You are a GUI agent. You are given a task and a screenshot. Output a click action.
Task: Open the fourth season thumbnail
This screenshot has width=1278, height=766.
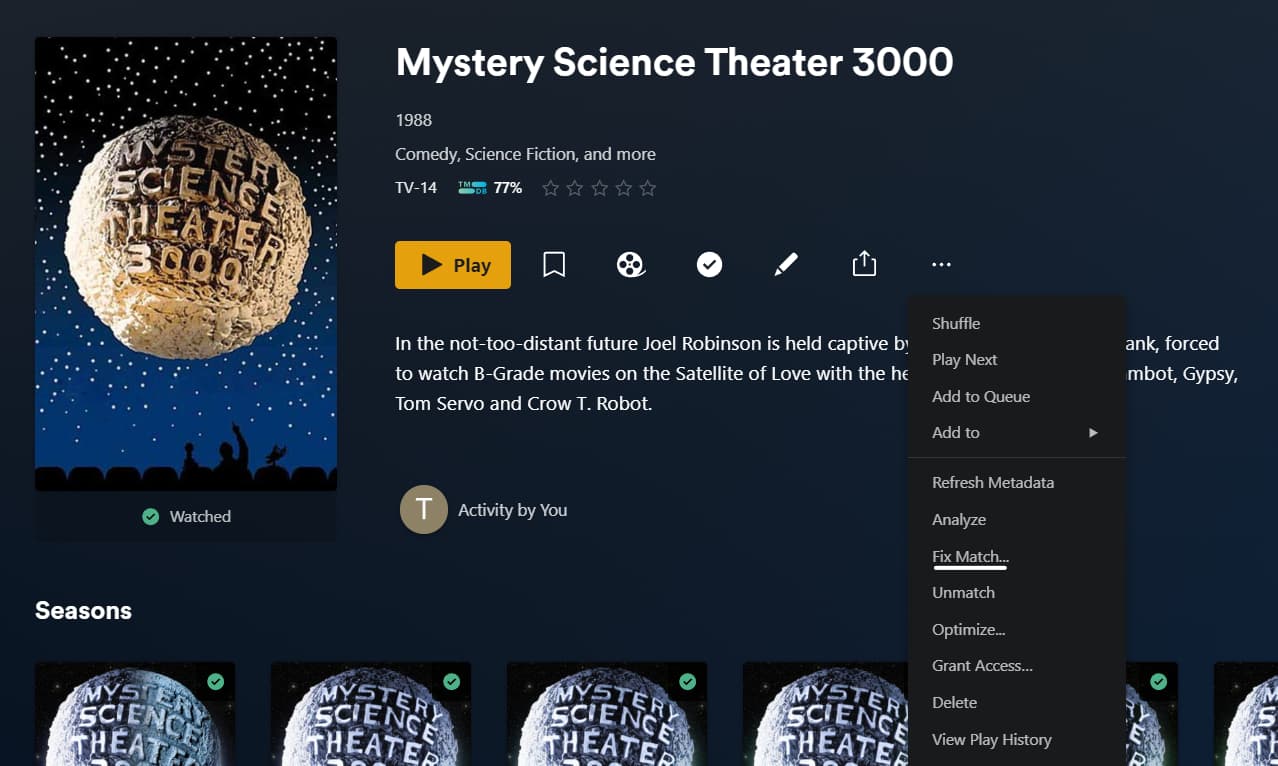click(x=825, y=714)
